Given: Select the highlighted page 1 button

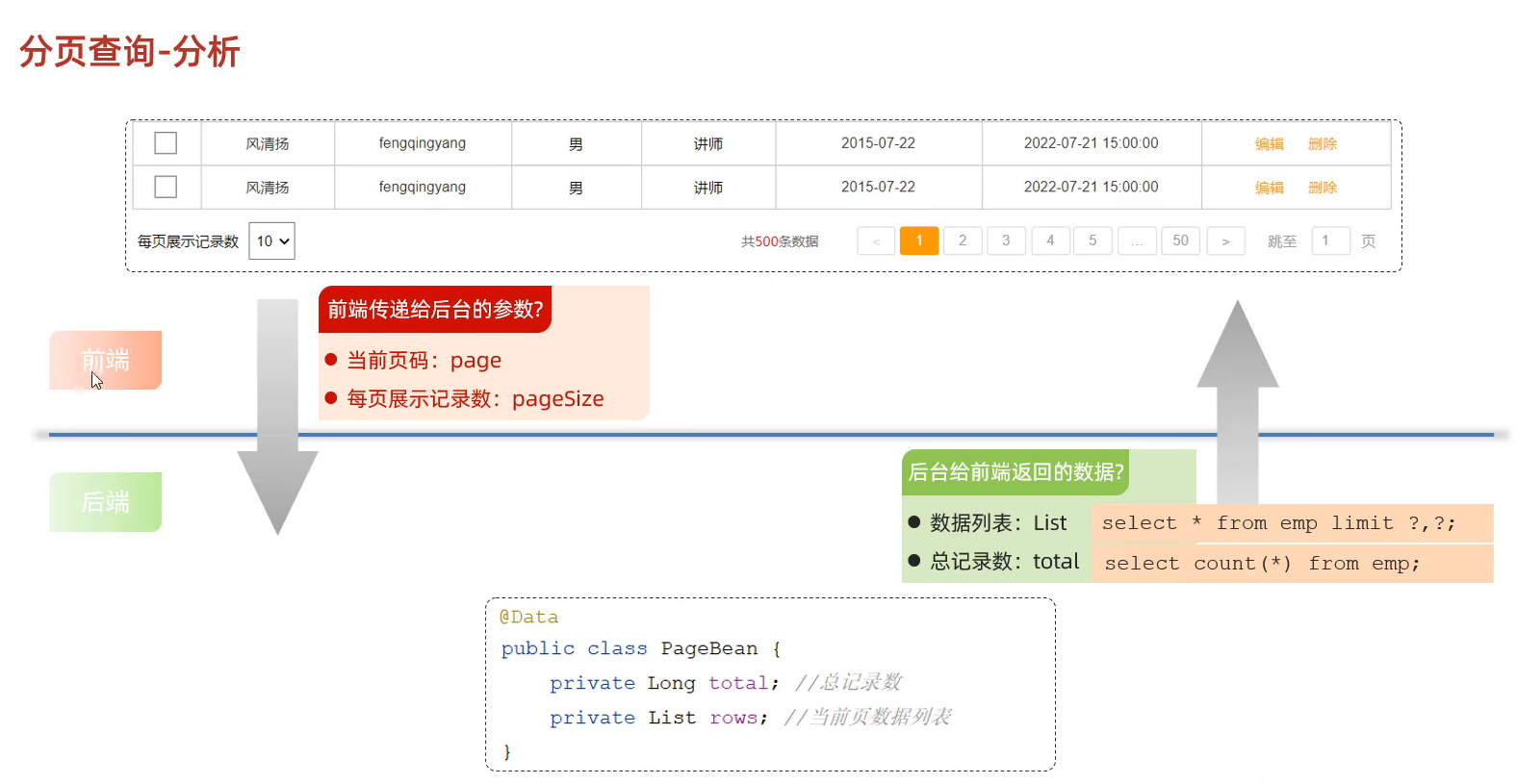Looking at the screenshot, I should click(919, 240).
